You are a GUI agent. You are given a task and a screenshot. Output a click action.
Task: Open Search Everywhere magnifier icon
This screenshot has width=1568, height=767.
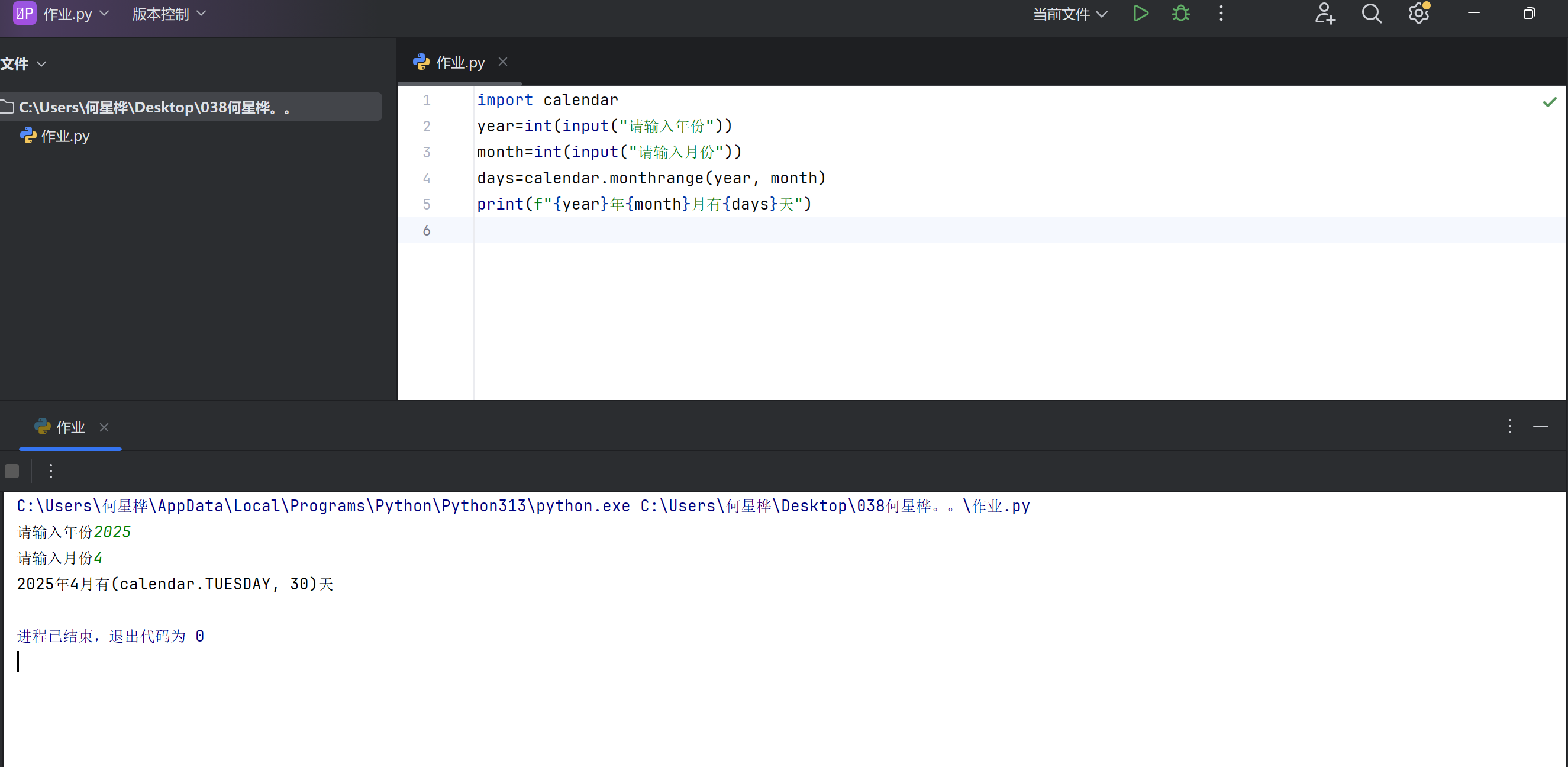coord(1372,14)
